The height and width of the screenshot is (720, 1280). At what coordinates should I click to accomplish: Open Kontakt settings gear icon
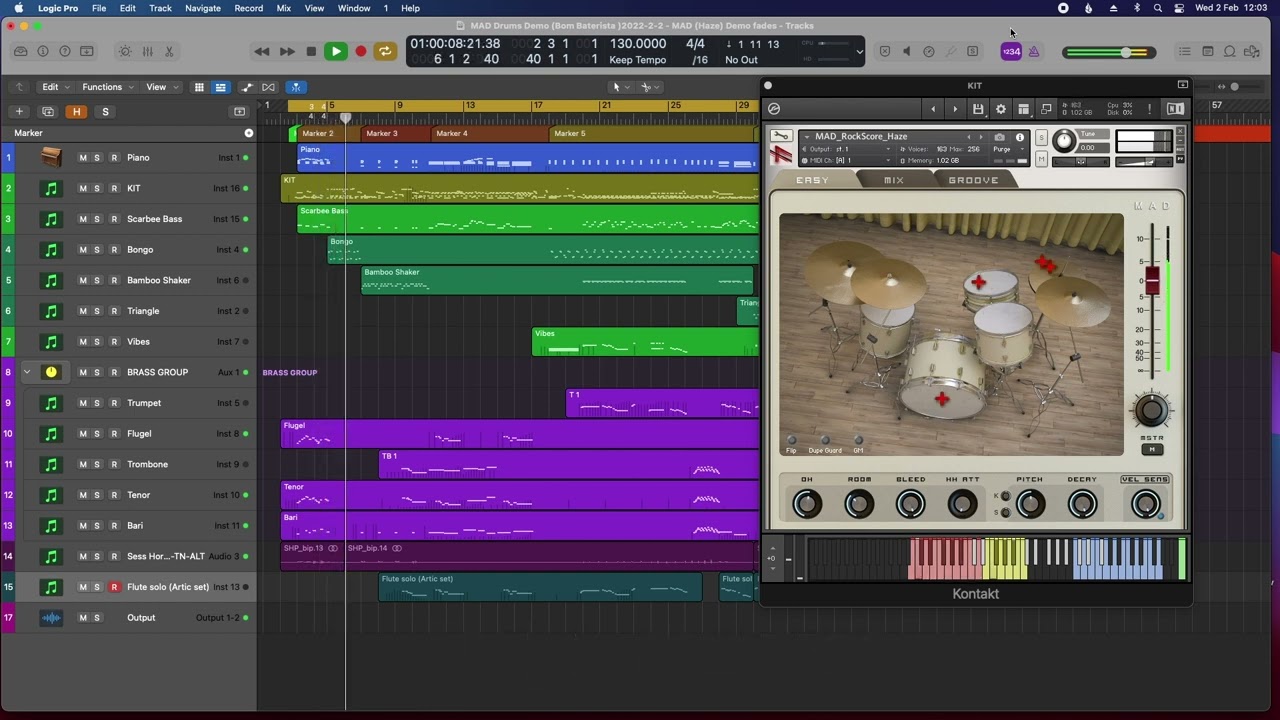[x=1000, y=109]
